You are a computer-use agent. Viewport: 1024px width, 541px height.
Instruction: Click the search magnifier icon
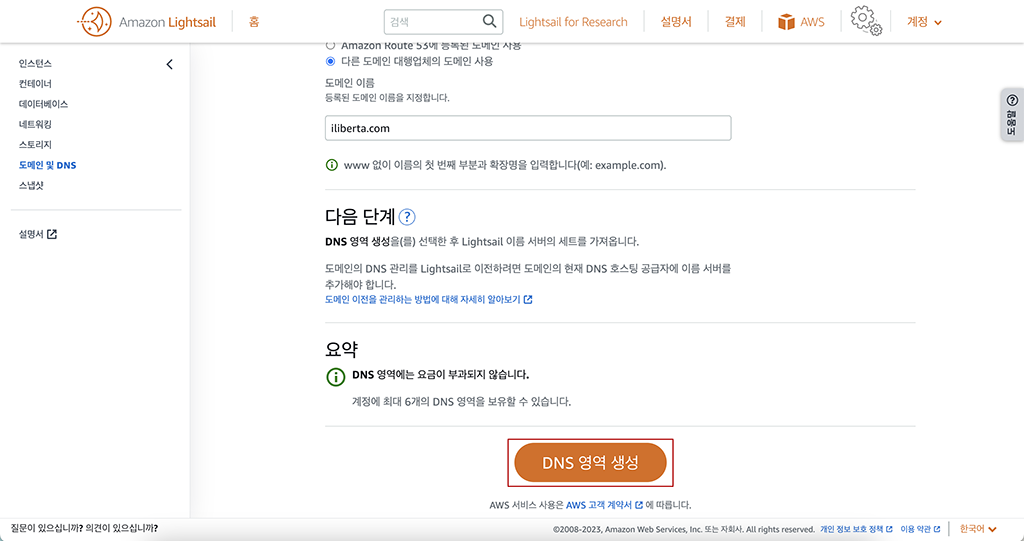point(489,22)
